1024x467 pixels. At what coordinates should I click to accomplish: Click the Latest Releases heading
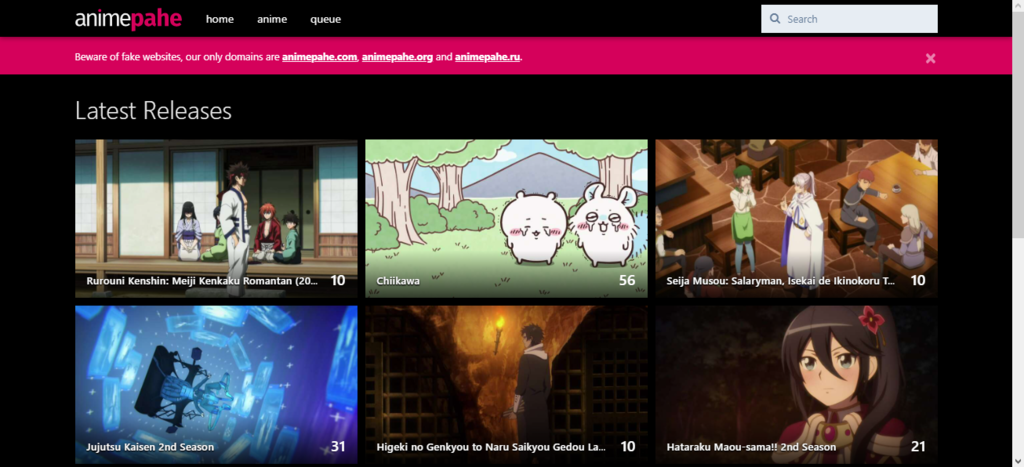153,110
